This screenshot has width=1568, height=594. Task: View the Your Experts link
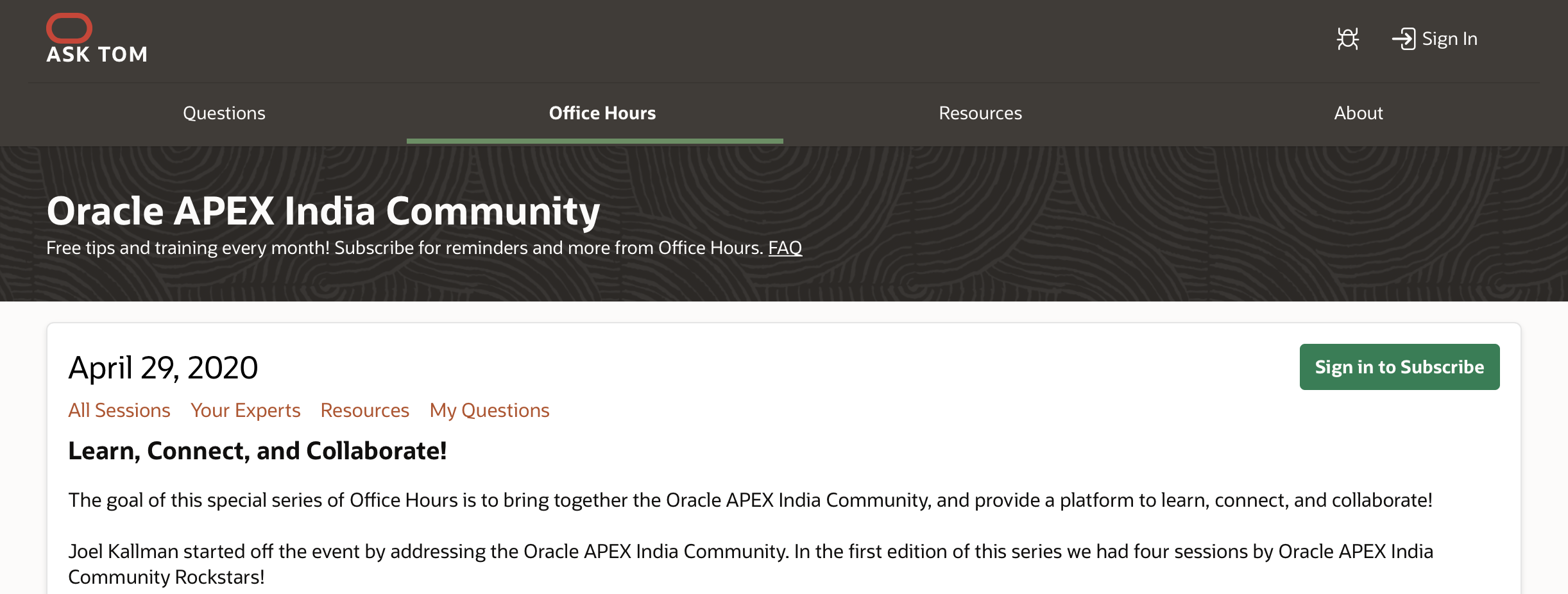[245, 411]
